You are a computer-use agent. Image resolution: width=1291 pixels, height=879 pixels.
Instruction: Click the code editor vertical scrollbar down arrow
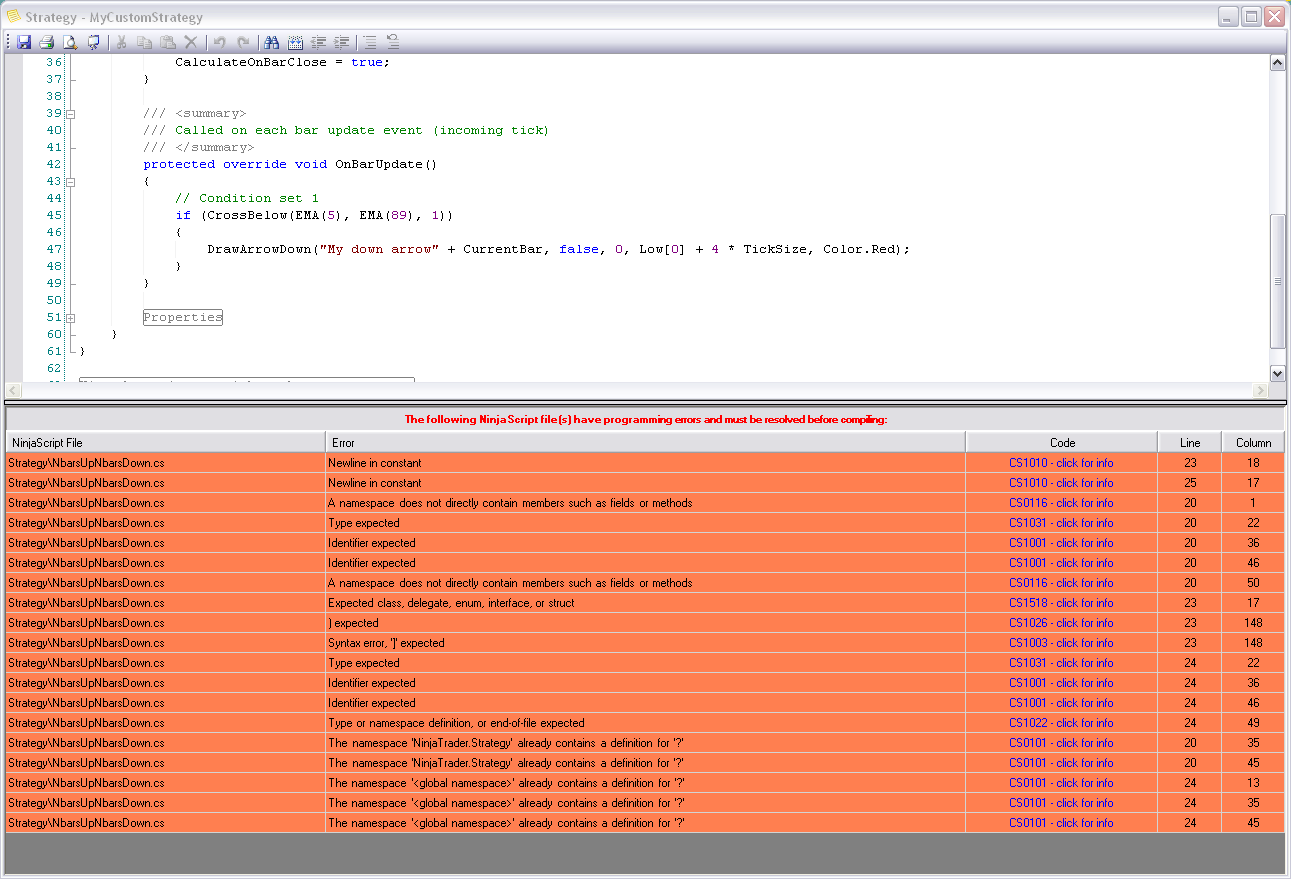click(1277, 373)
